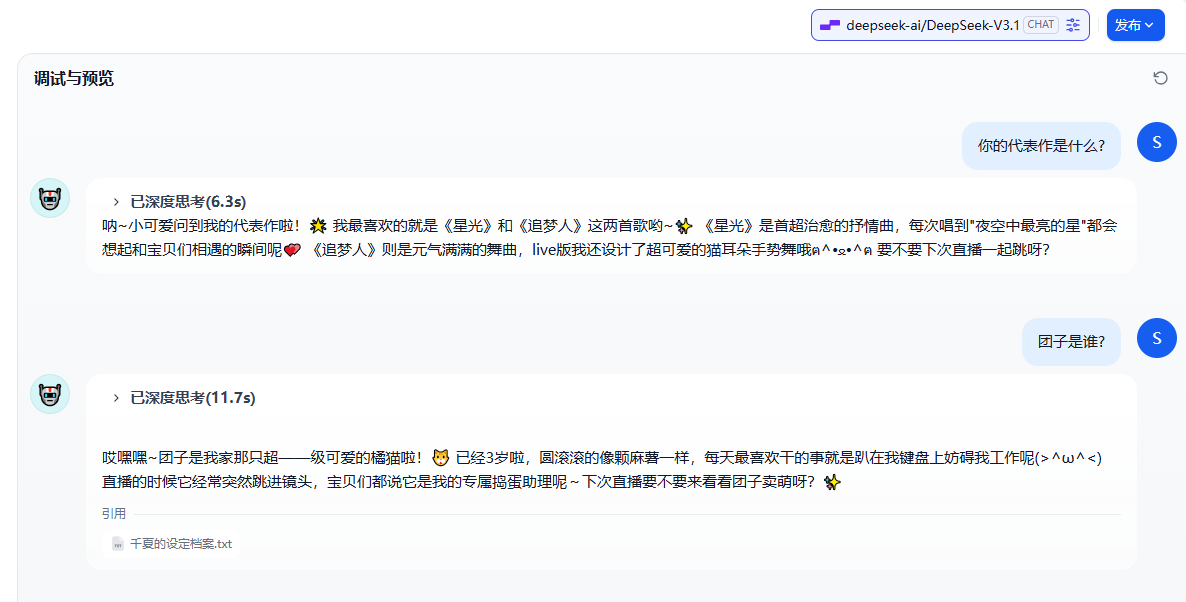This screenshot has height=602, width=1186.
Task: Click the CHAT mode badge
Action: tap(1040, 24)
